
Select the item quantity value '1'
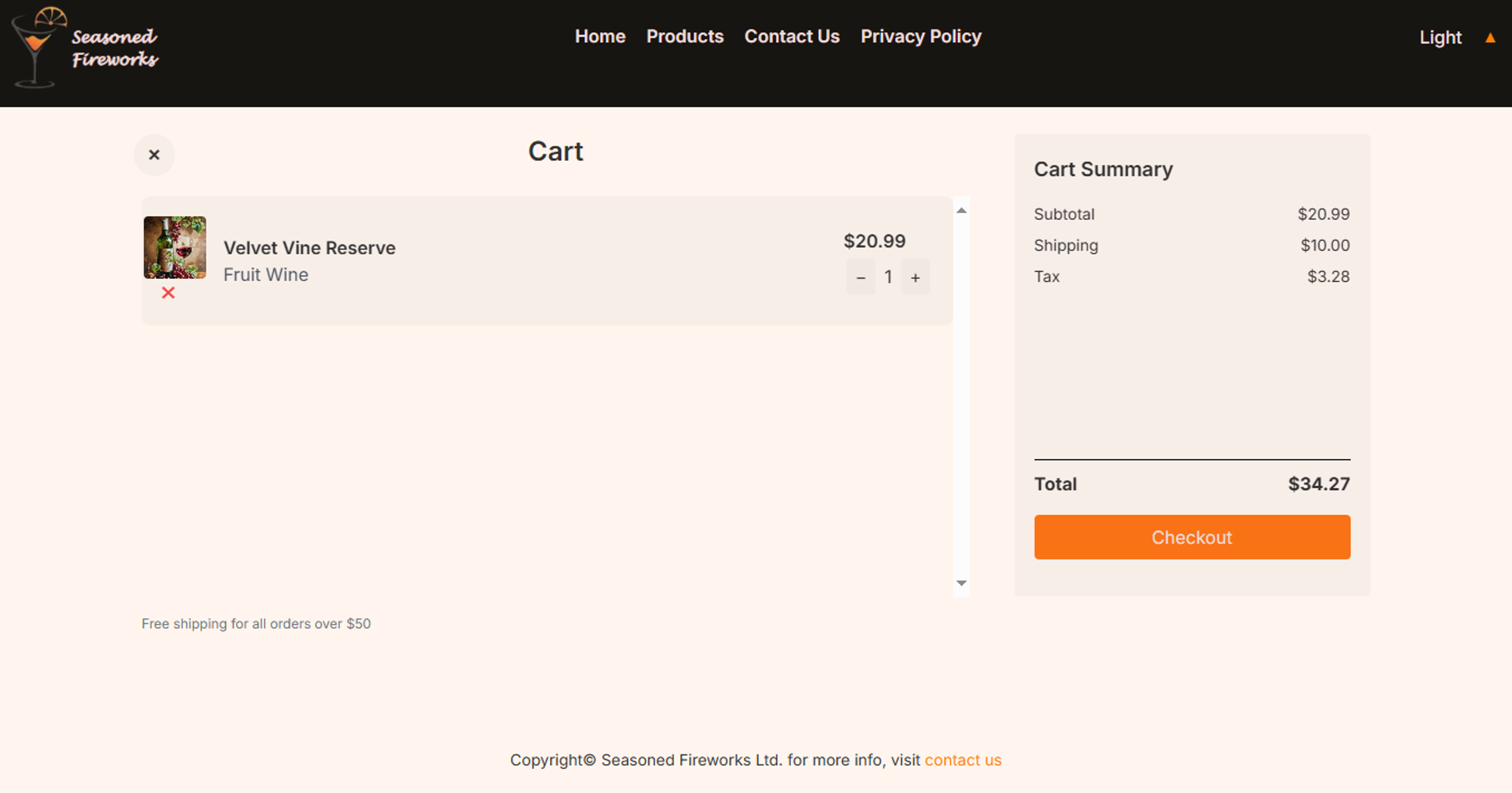pos(888,277)
